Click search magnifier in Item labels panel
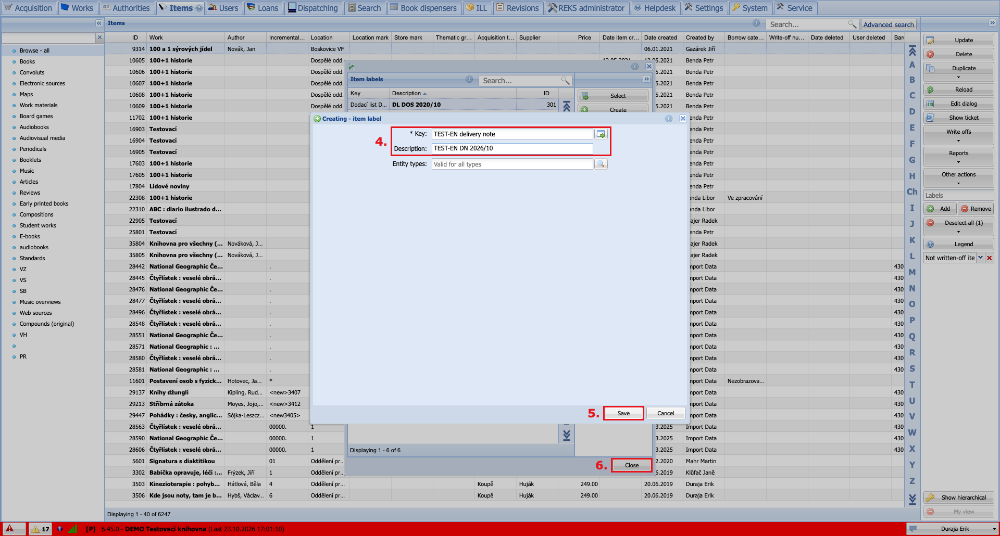Viewport: 1000px width, 536px height. (x=565, y=80)
